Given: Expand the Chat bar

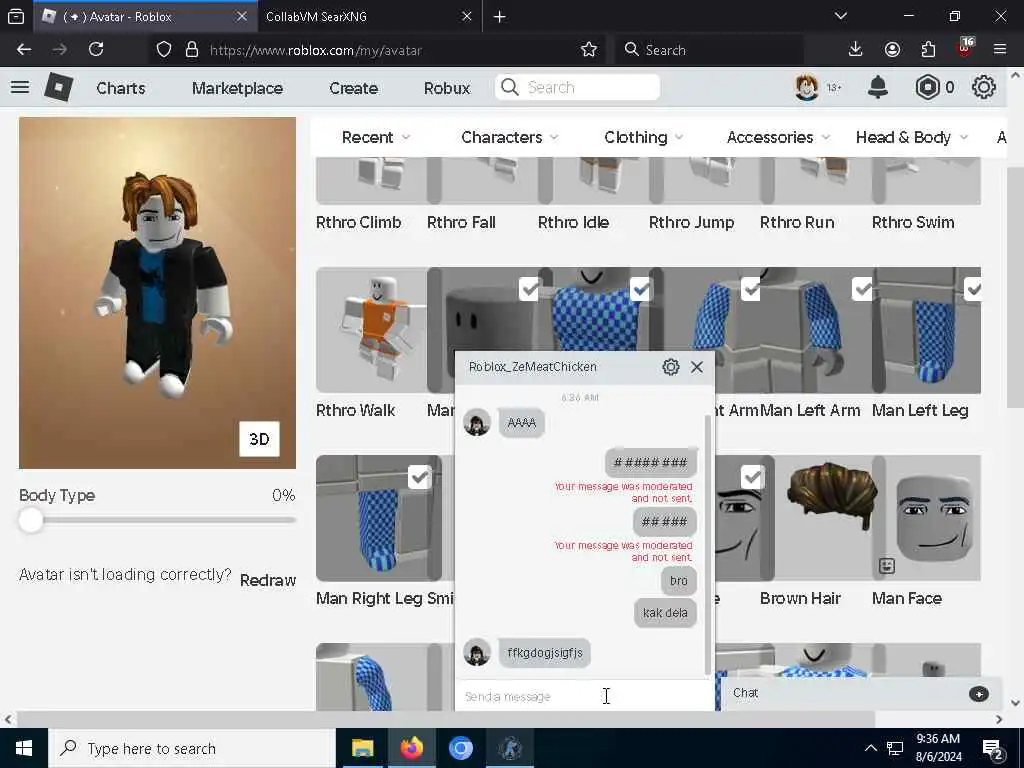Looking at the screenshot, I should pos(860,694).
